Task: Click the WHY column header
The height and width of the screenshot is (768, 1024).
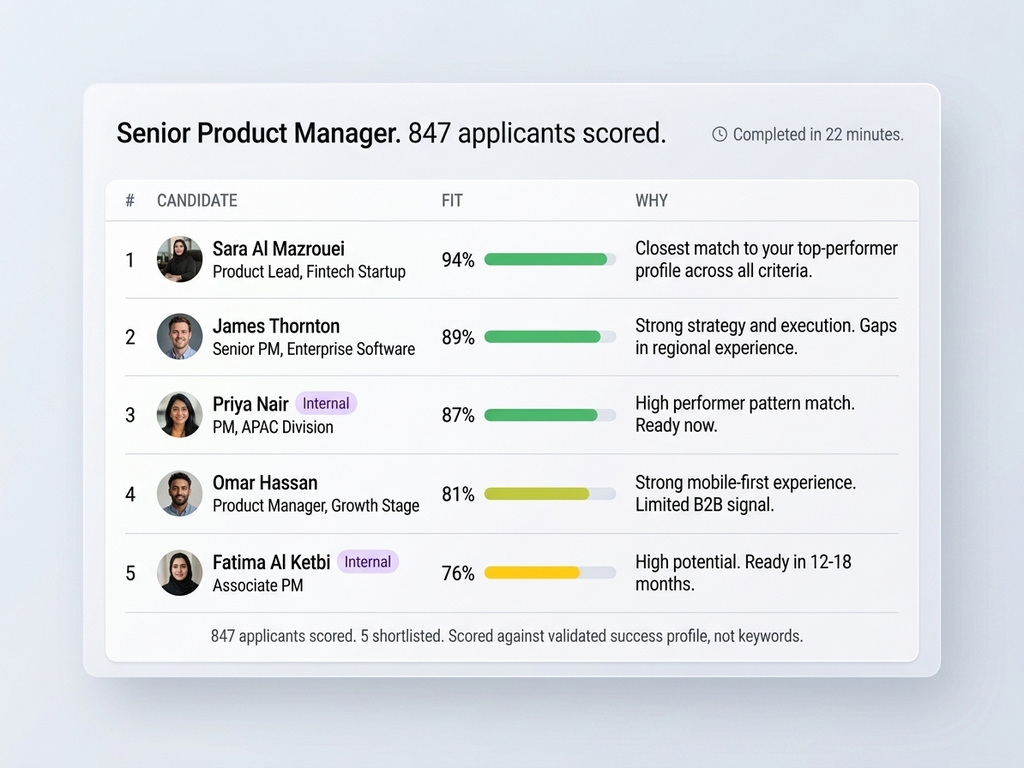Action: (x=651, y=201)
